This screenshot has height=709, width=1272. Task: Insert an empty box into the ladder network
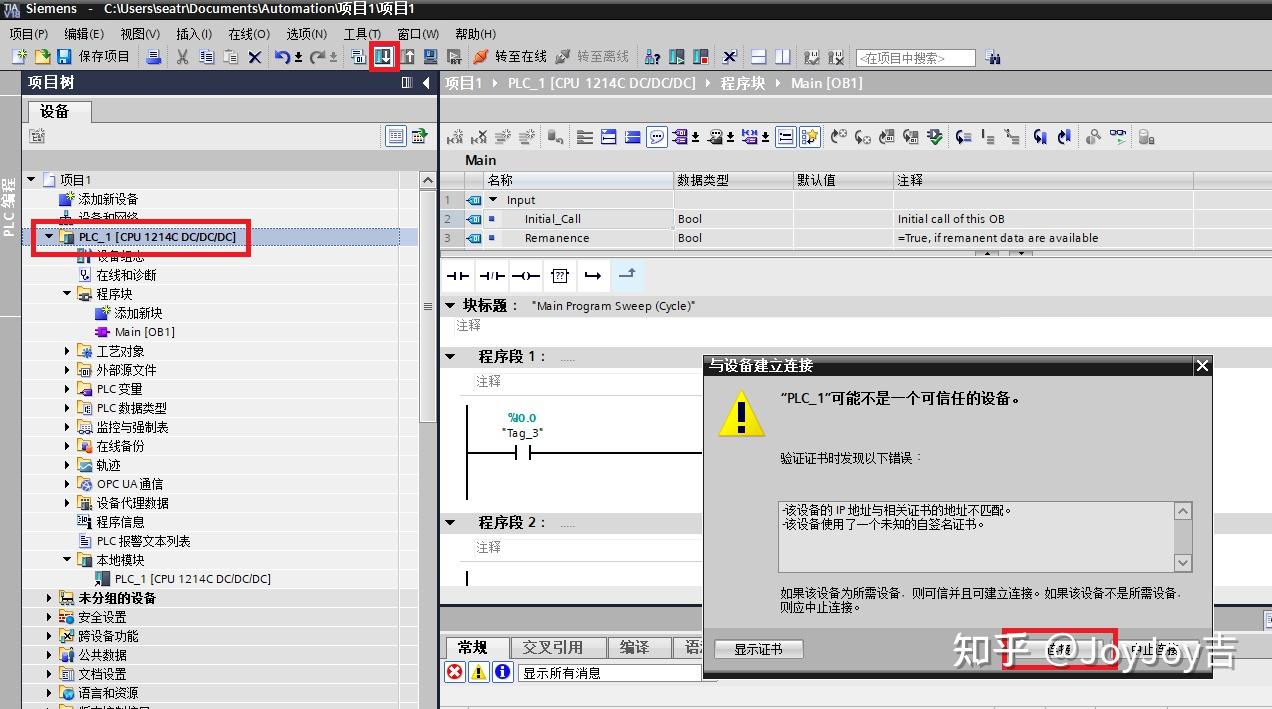pyautogui.click(x=560, y=276)
